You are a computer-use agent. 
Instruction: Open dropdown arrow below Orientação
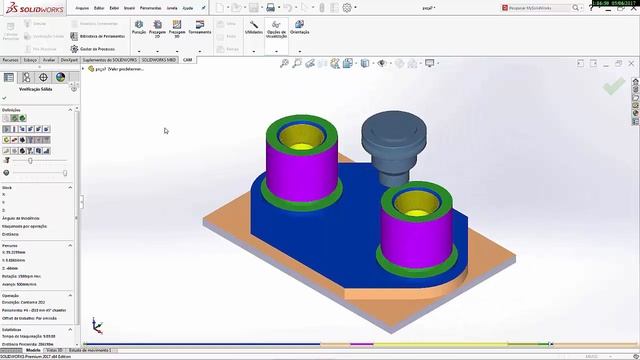point(300,51)
